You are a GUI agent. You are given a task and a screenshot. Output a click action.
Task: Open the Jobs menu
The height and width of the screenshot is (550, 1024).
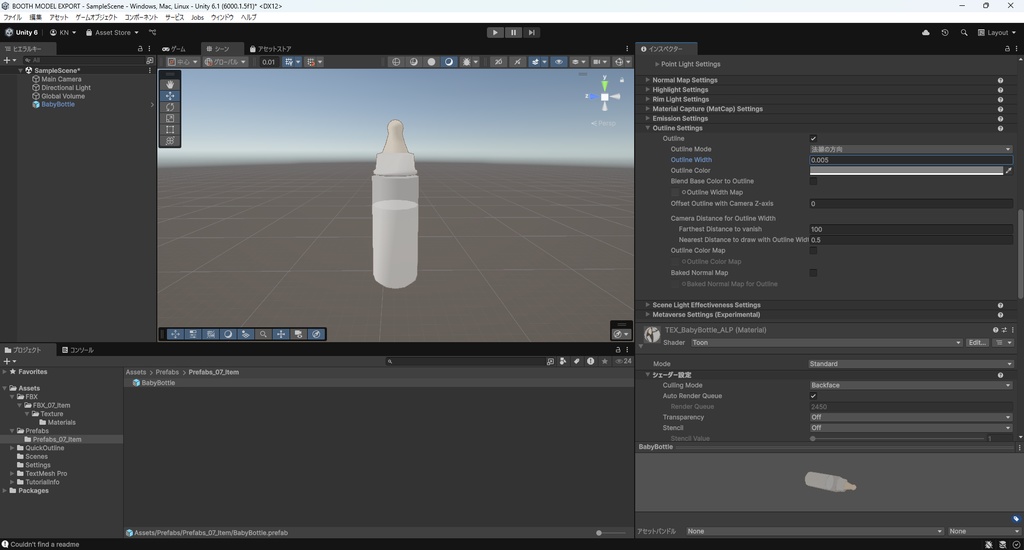coord(197,18)
